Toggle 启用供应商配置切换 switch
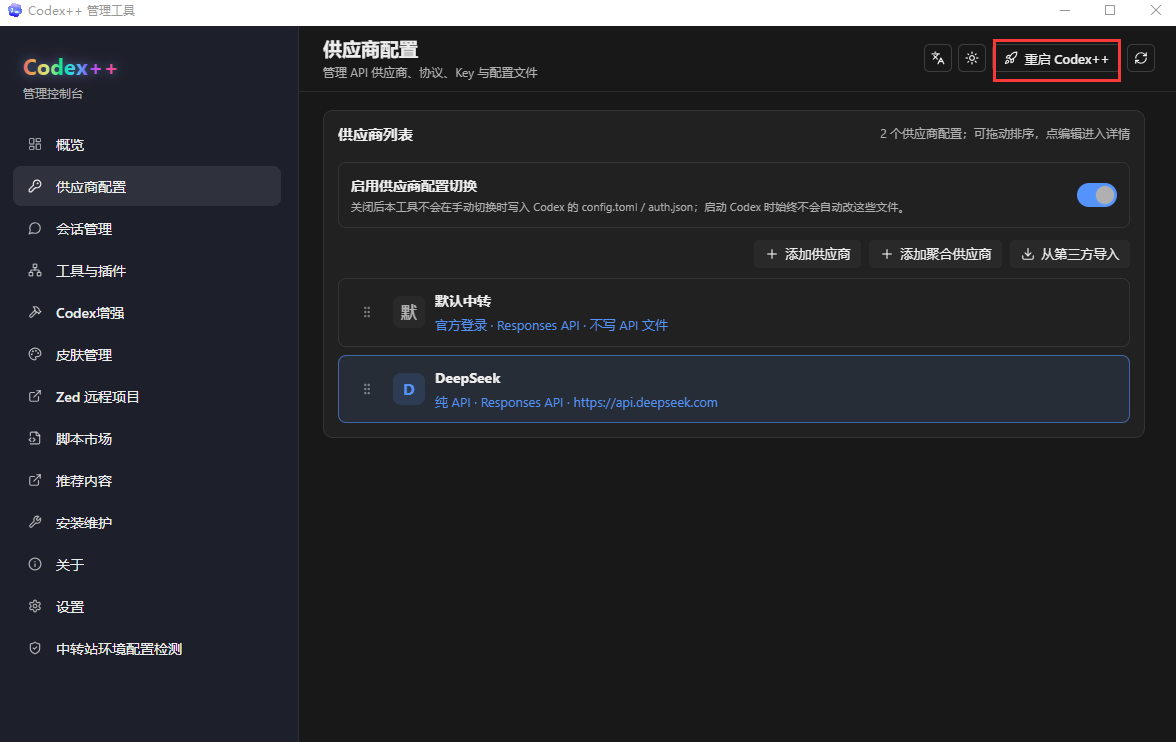Screen dimensions: 1176x742 point(1096,195)
